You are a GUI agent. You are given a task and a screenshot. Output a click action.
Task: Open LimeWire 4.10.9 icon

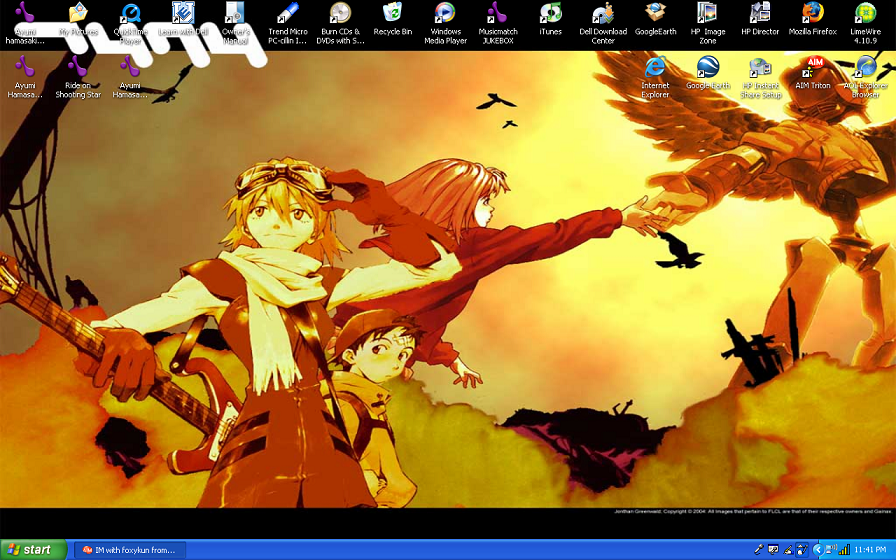[x=866, y=23]
